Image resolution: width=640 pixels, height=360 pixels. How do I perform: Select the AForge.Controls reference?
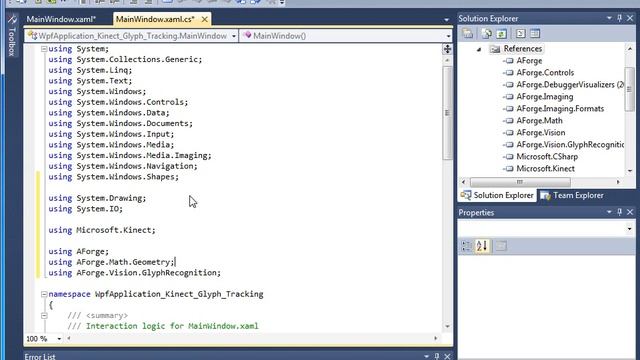545,73
